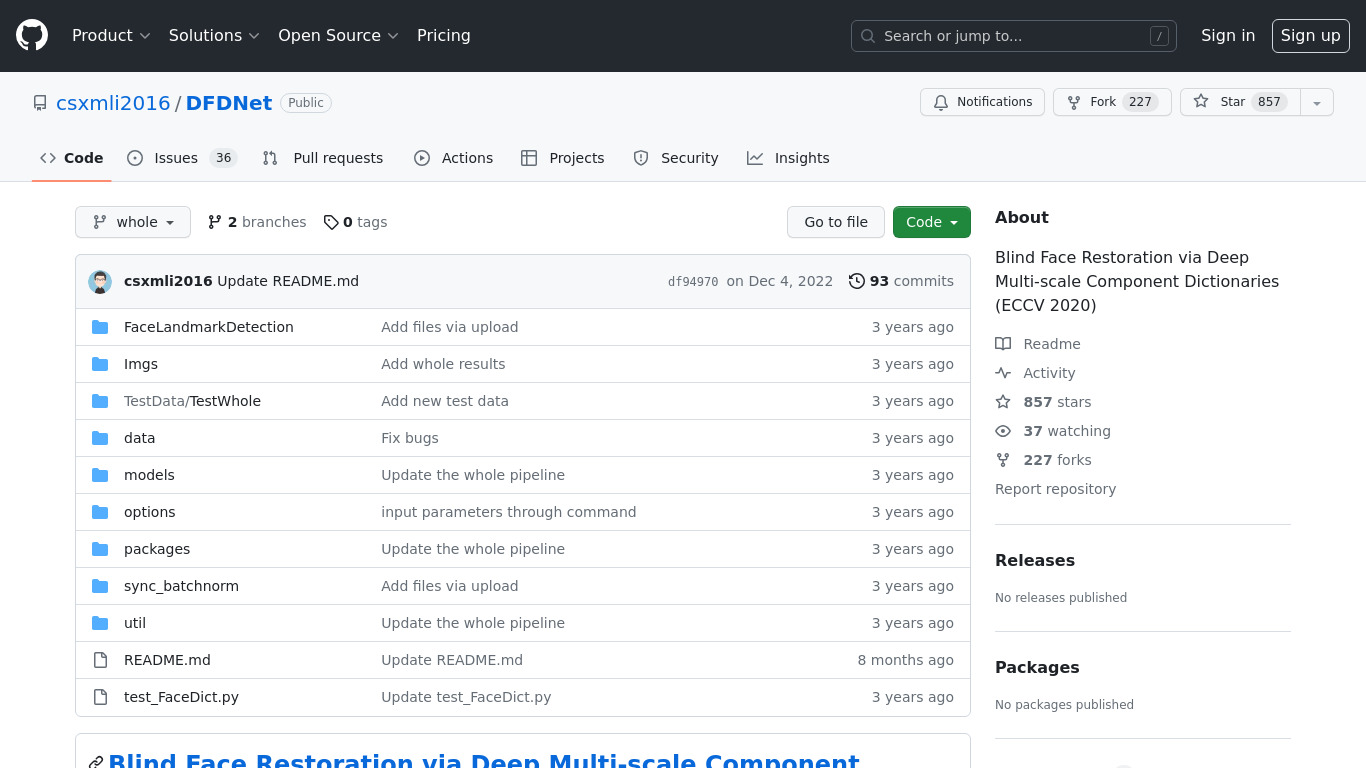Screen dimensions: 1366x768
Task: Expand the star lists dropdown arrow
Action: point(1317,102)
